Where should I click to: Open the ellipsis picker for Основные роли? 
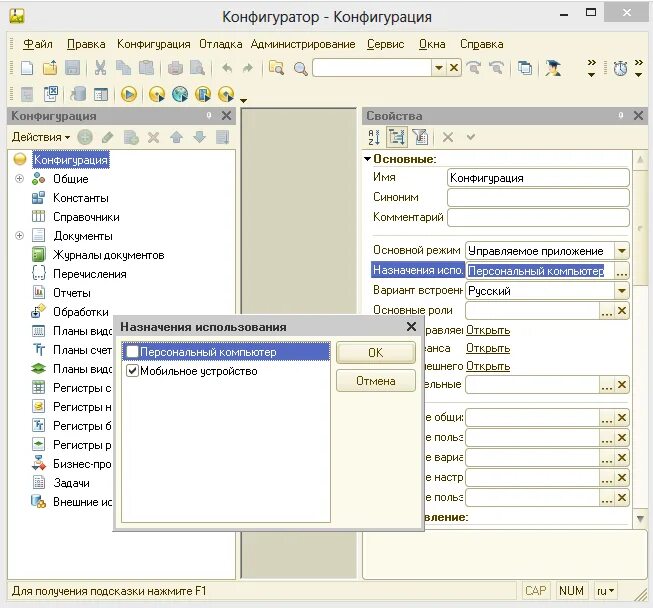[x=606, y=311]
